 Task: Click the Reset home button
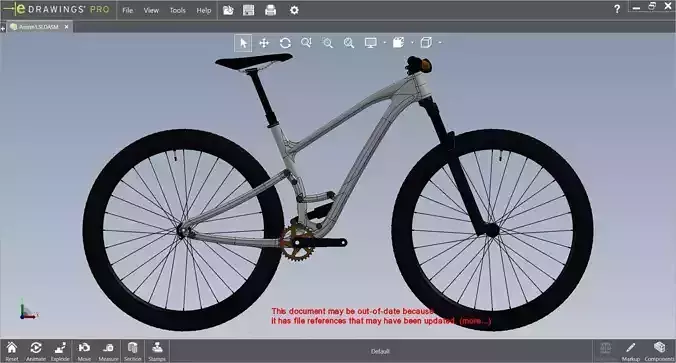click(x=12, y=351)
